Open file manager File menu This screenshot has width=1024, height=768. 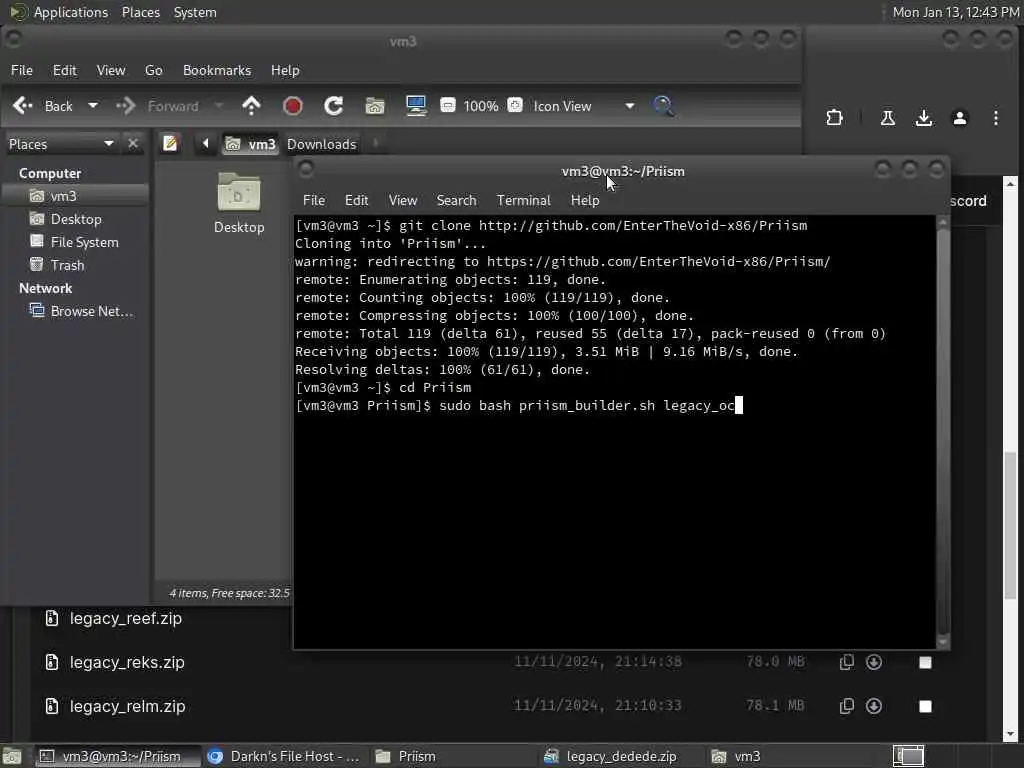pos(22,71)
